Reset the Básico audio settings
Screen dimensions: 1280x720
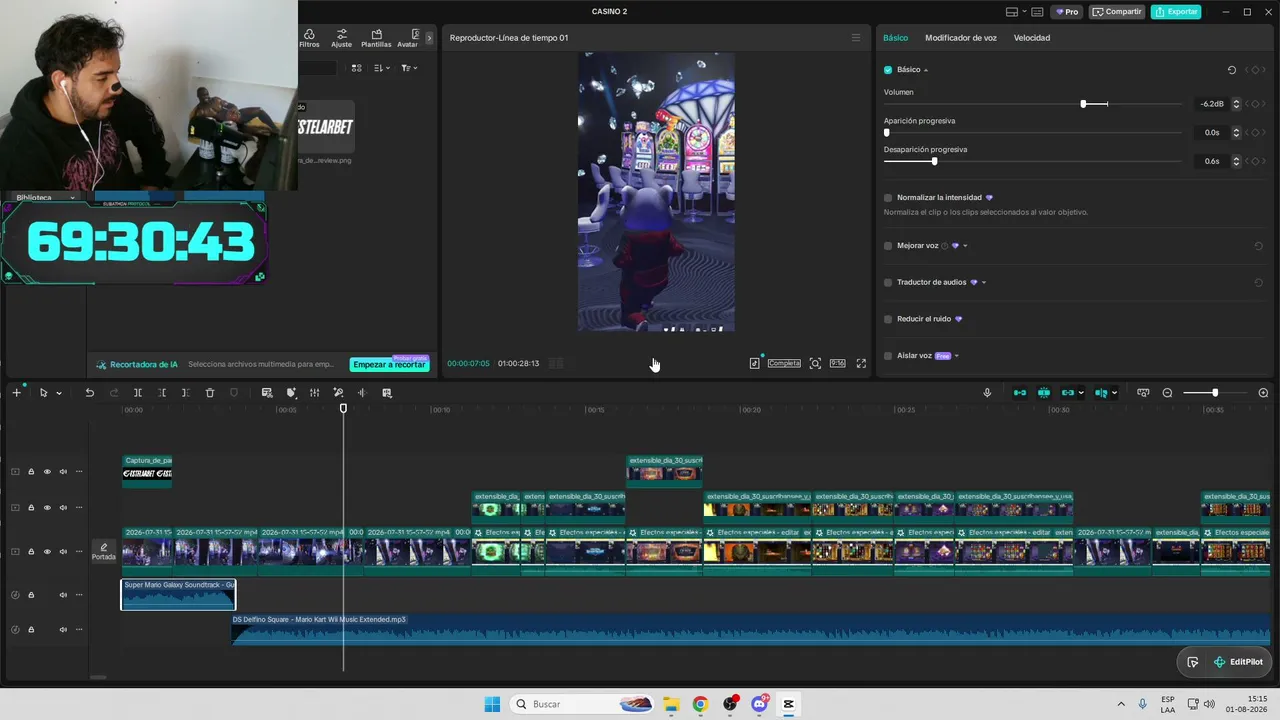tap(1232, 70)
